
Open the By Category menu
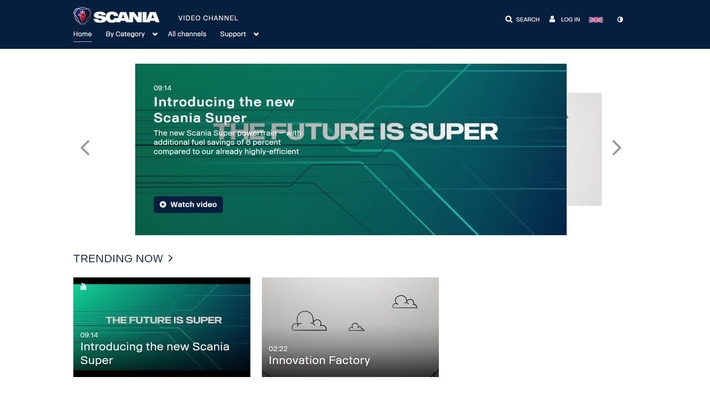[125, 34]
